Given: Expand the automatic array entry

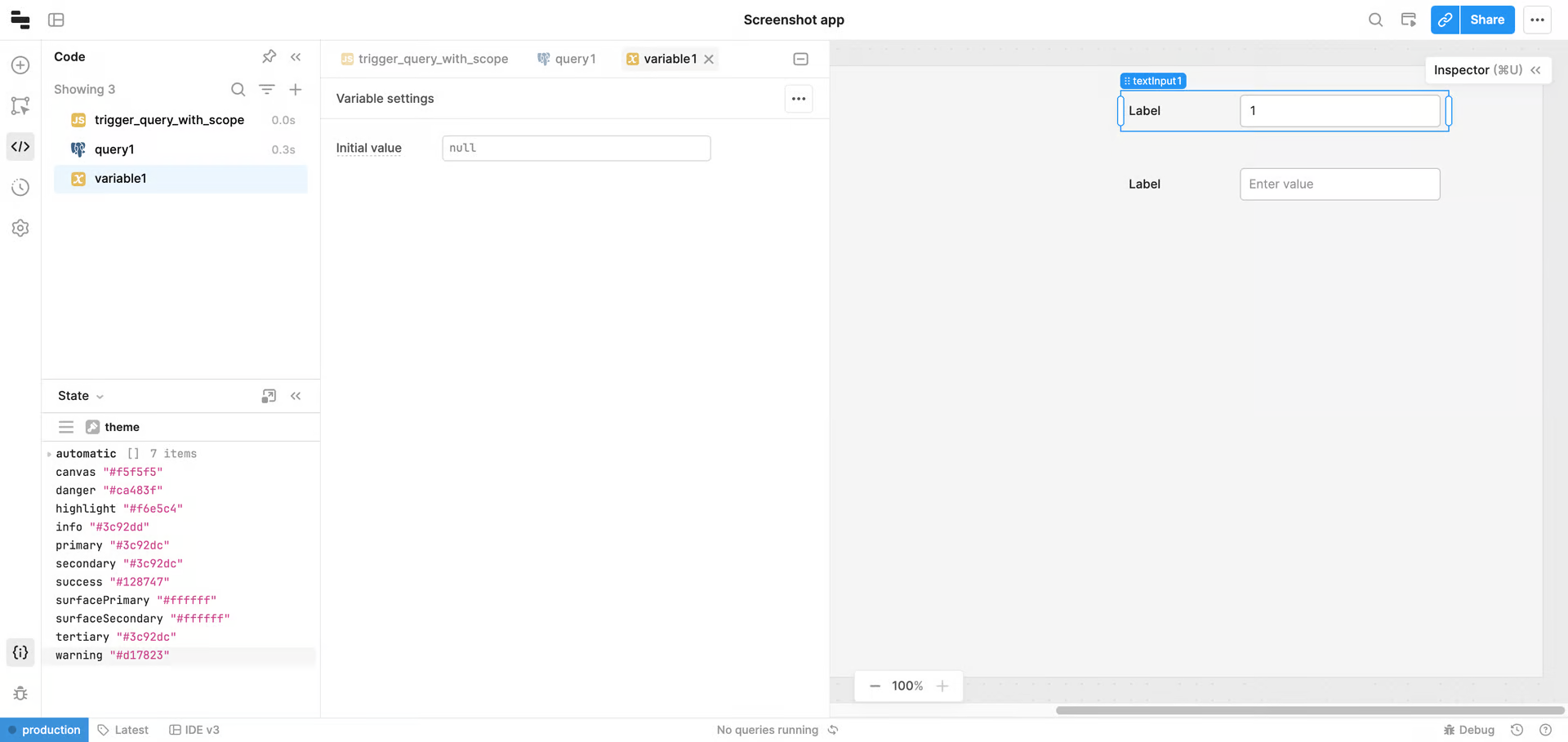Looking at the screenshot, I should tap(49, 454).
